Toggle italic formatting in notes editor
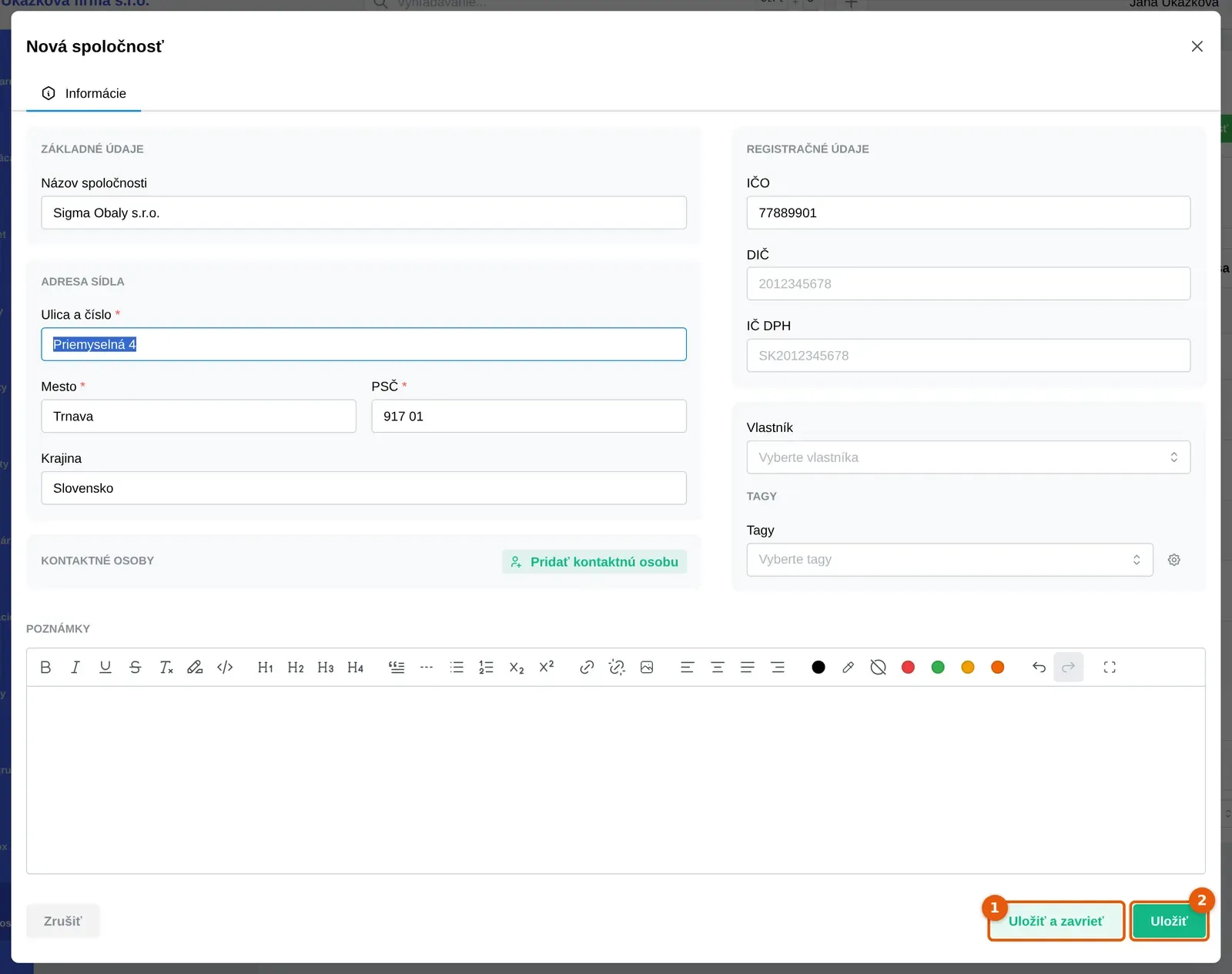1232x974 pixels. coord(75,668)
